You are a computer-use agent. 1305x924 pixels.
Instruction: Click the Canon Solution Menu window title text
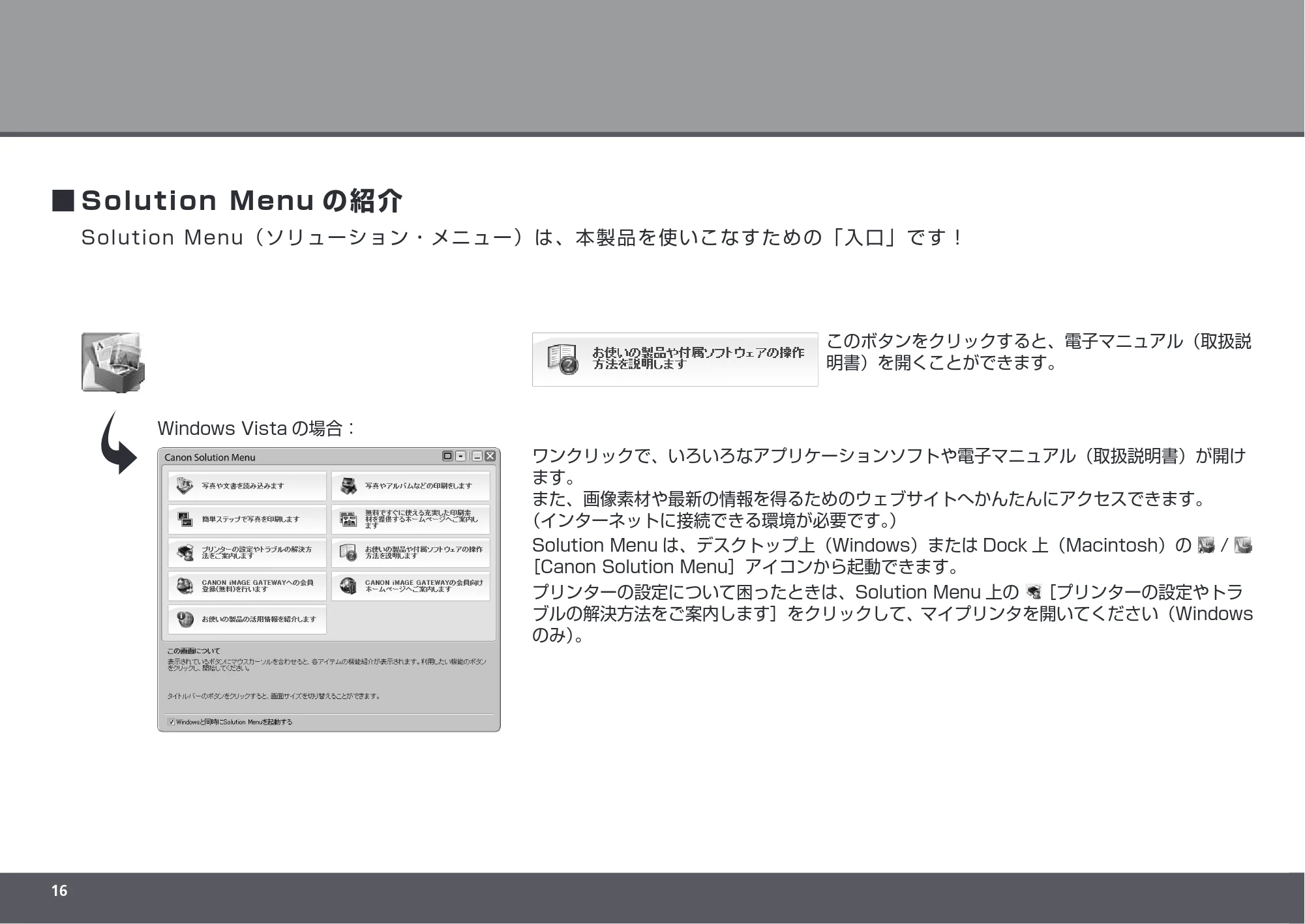210,457
